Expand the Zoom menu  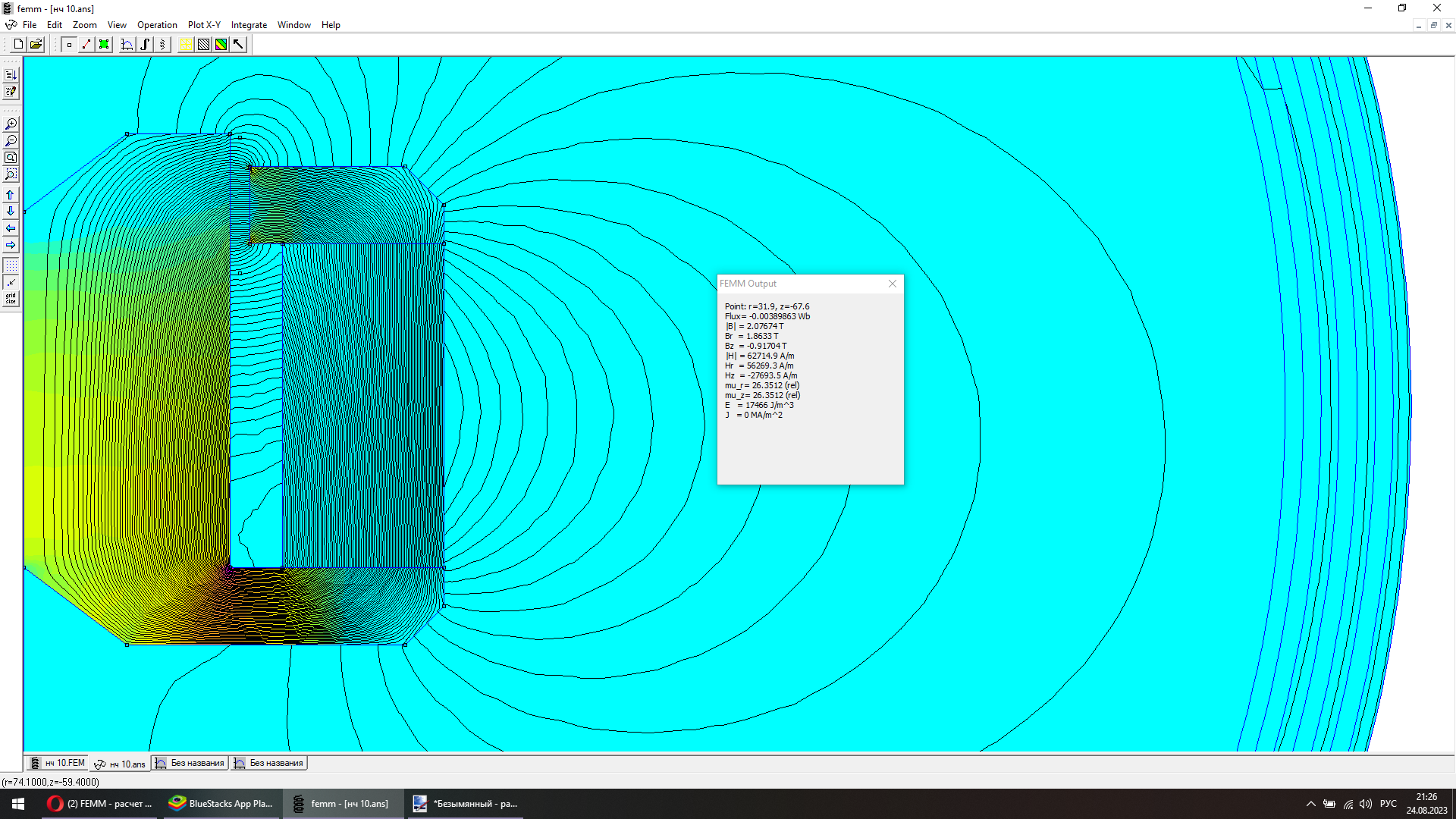click(x=84, y=25)
